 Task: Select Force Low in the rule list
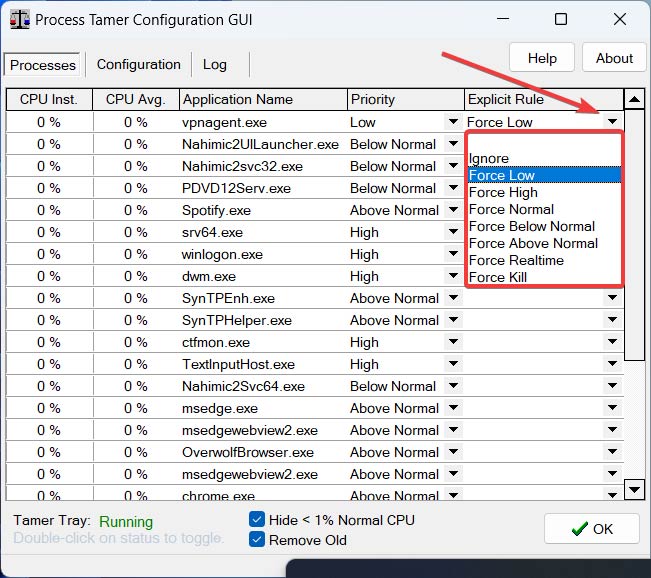(544, 175)
